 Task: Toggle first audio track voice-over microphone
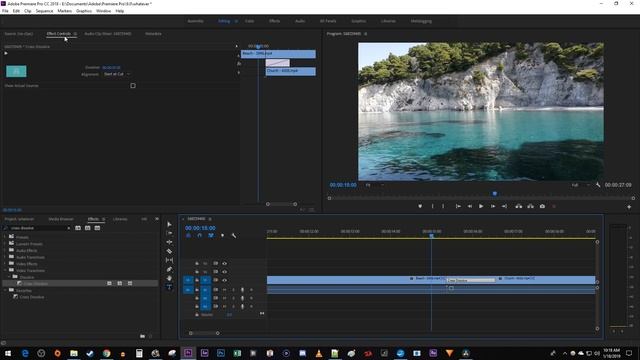pos(242,290)
